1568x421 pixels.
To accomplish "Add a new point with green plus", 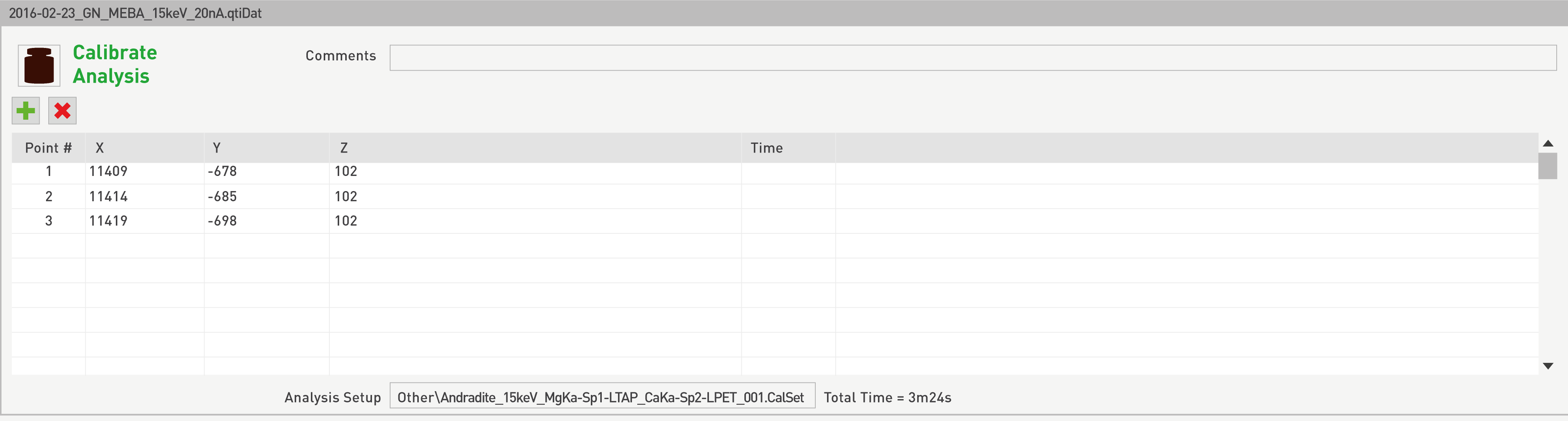I will tap(26, 111).
